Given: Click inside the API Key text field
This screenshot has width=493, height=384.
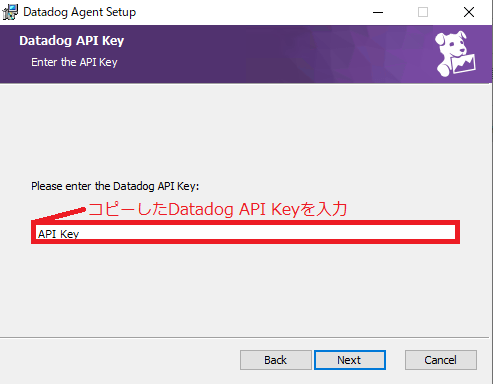Looking at the screenshot, I should tap(245, 232).
